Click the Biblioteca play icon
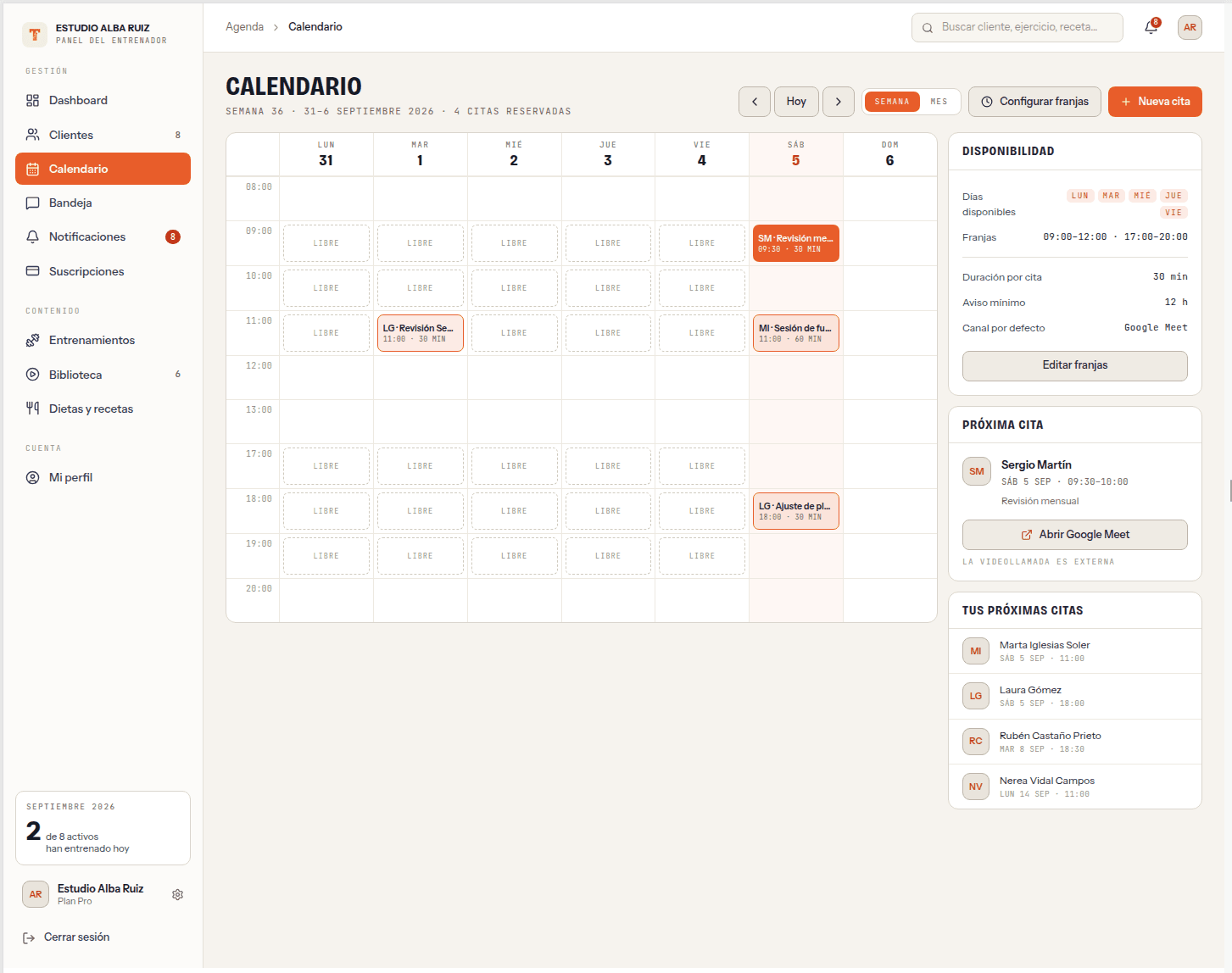The image size is (1232, 973). point(32,375)
